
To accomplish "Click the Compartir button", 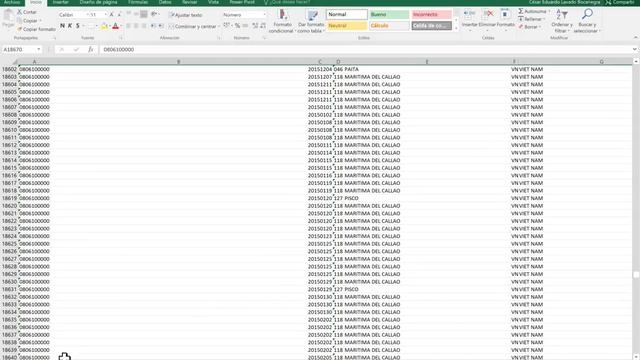I will pyautogui.click(x=620, y=2).
